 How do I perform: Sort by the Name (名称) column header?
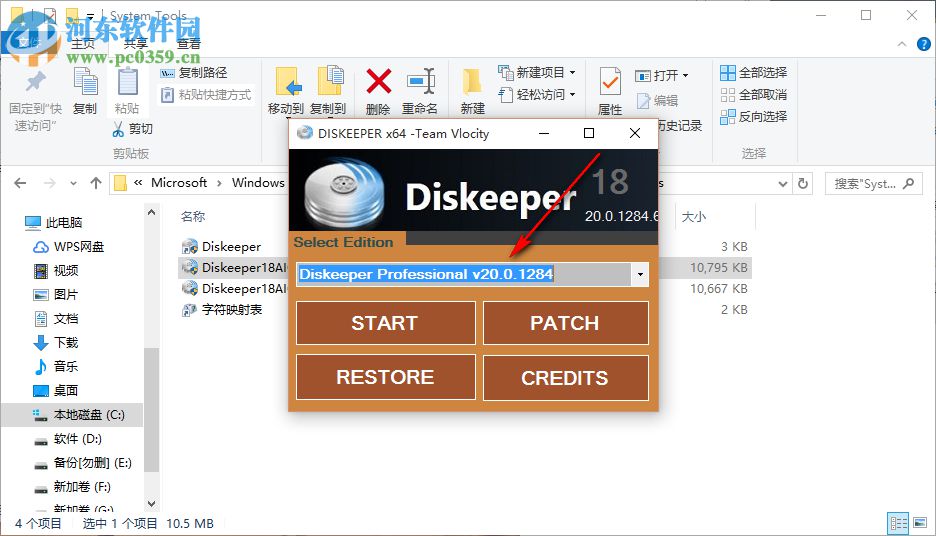pyautogui.click(x=193, y=217)
